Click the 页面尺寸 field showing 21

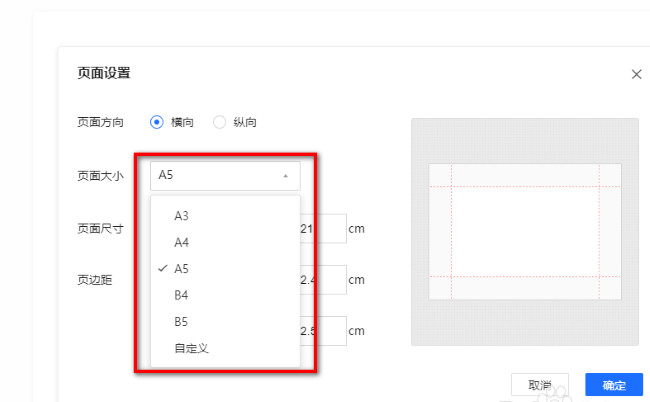click(x=322, y=228)
